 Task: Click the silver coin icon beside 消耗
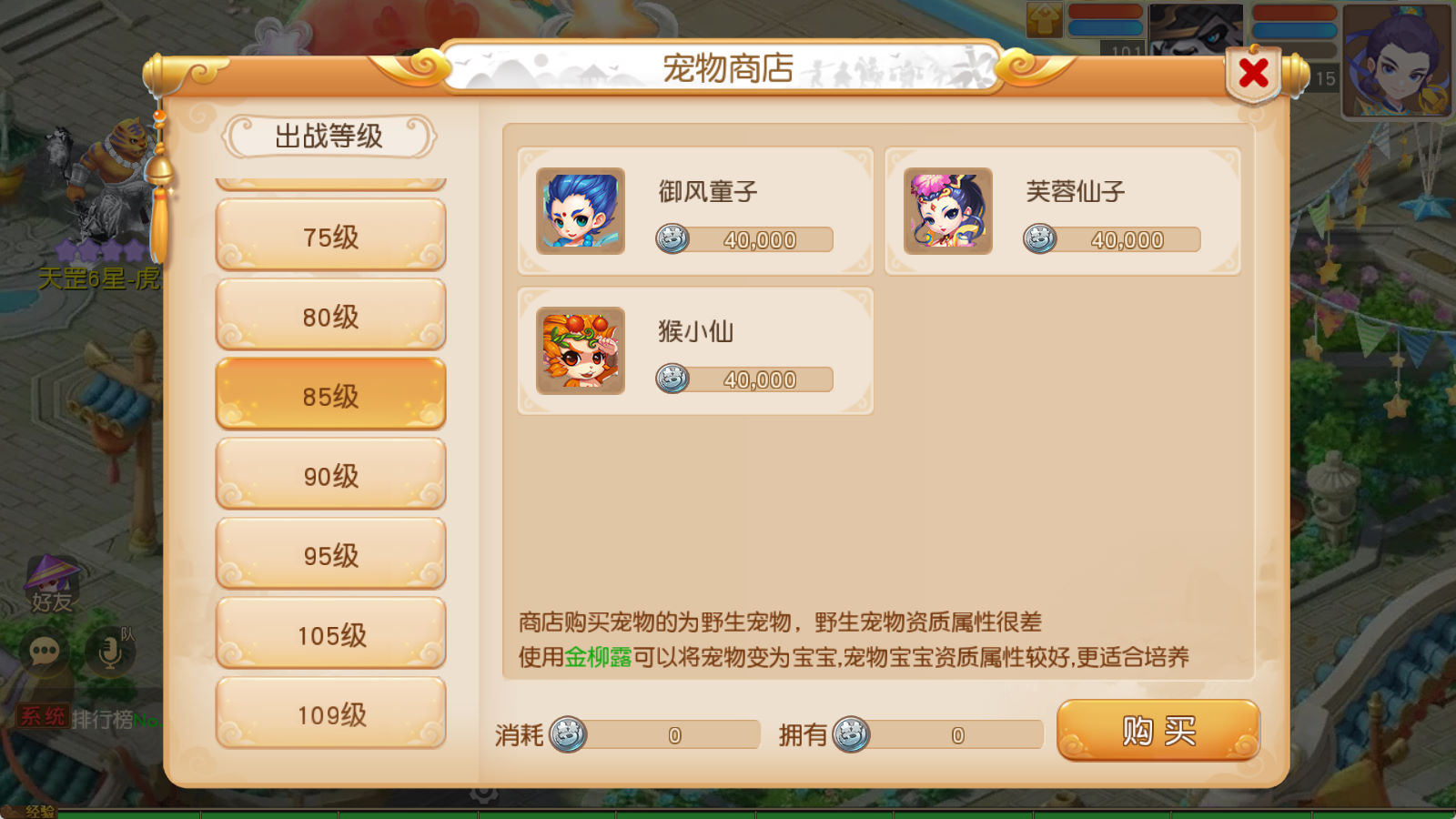[x=568, y=734]
